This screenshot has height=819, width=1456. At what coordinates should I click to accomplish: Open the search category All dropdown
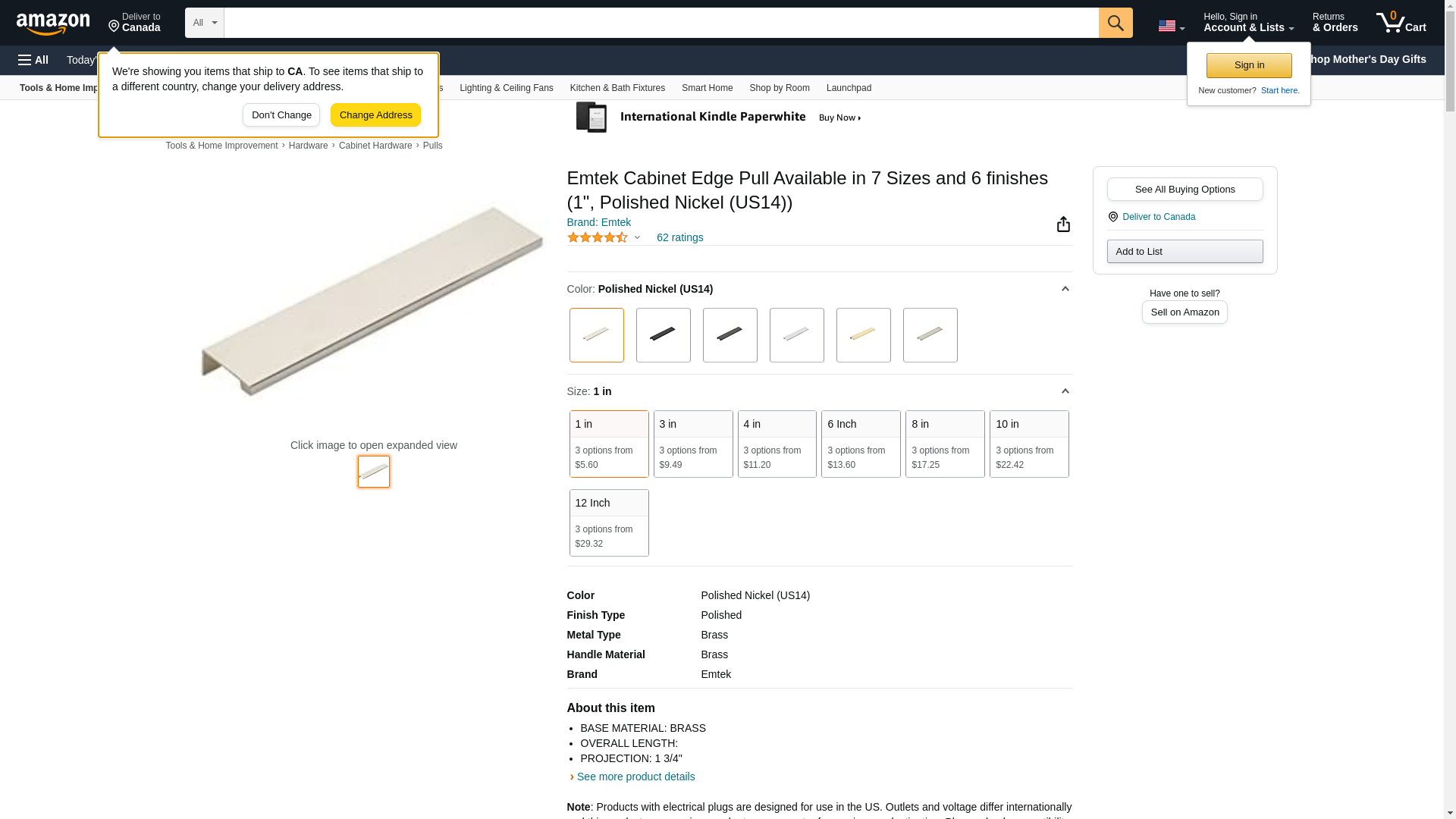(205, 23)
